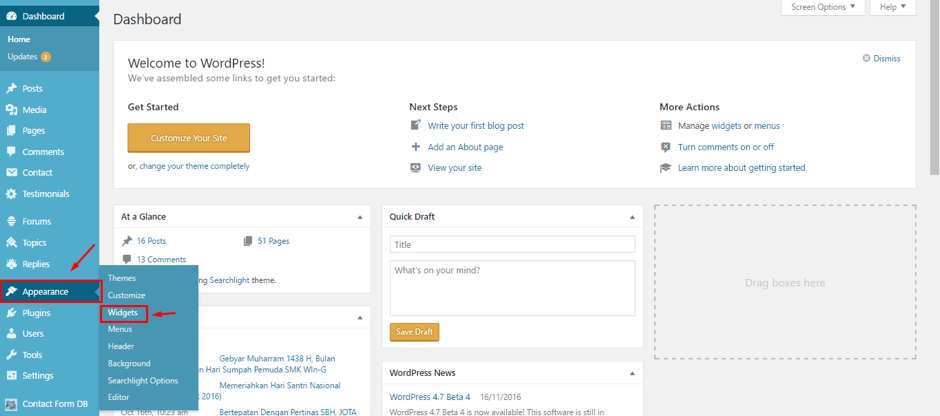Click the Replies icon in sidebar
940x416 pixels.
pos(11,264)
